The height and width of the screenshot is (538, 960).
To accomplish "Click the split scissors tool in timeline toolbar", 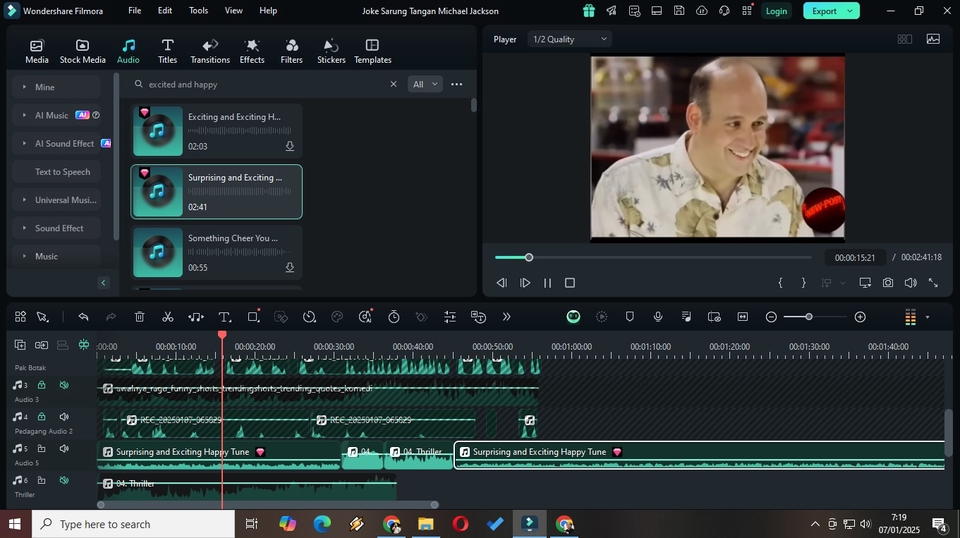I will [x=167, y=317].
